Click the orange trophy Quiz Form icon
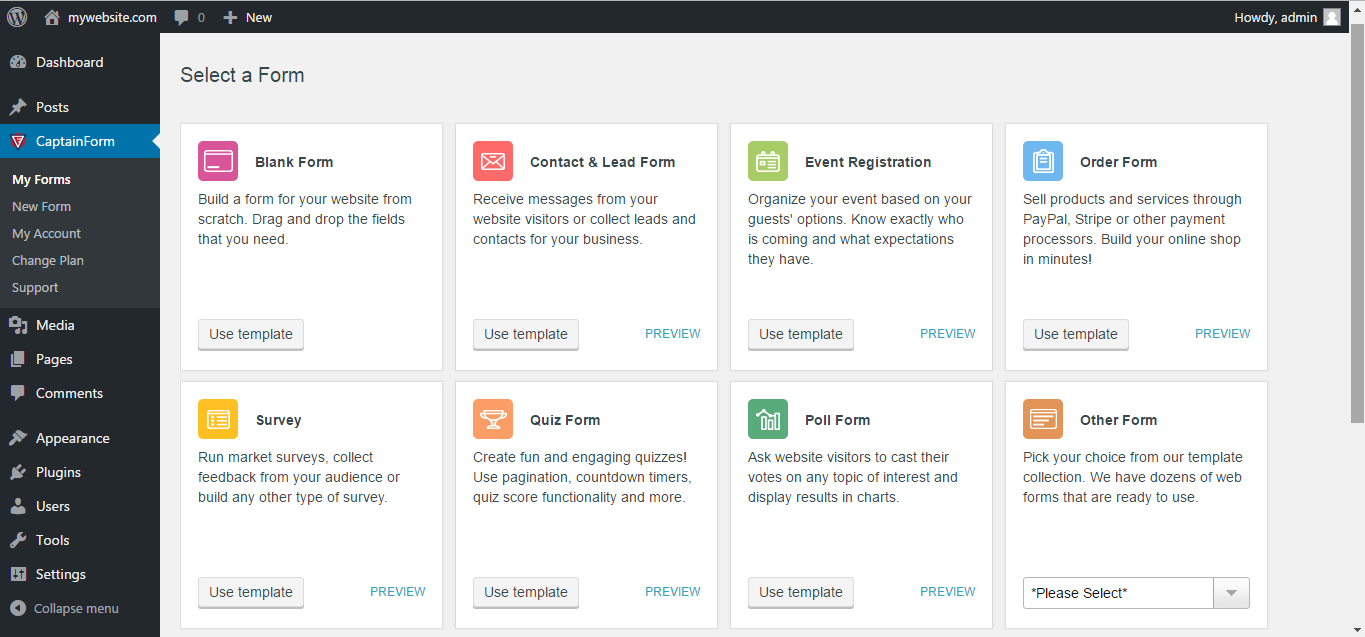This screenshot has height=637, width=1365. pos(493,419)
